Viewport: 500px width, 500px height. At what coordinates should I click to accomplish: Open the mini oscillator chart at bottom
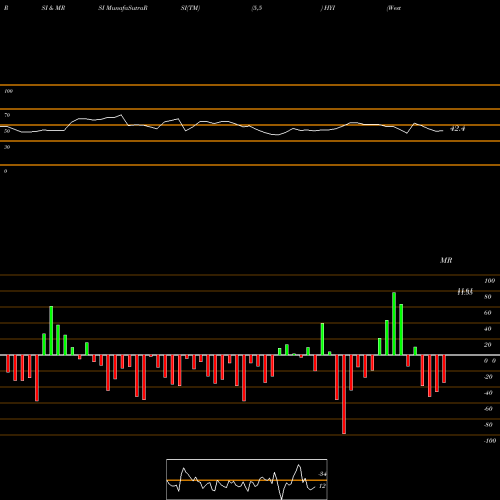[x=247, y=479]
